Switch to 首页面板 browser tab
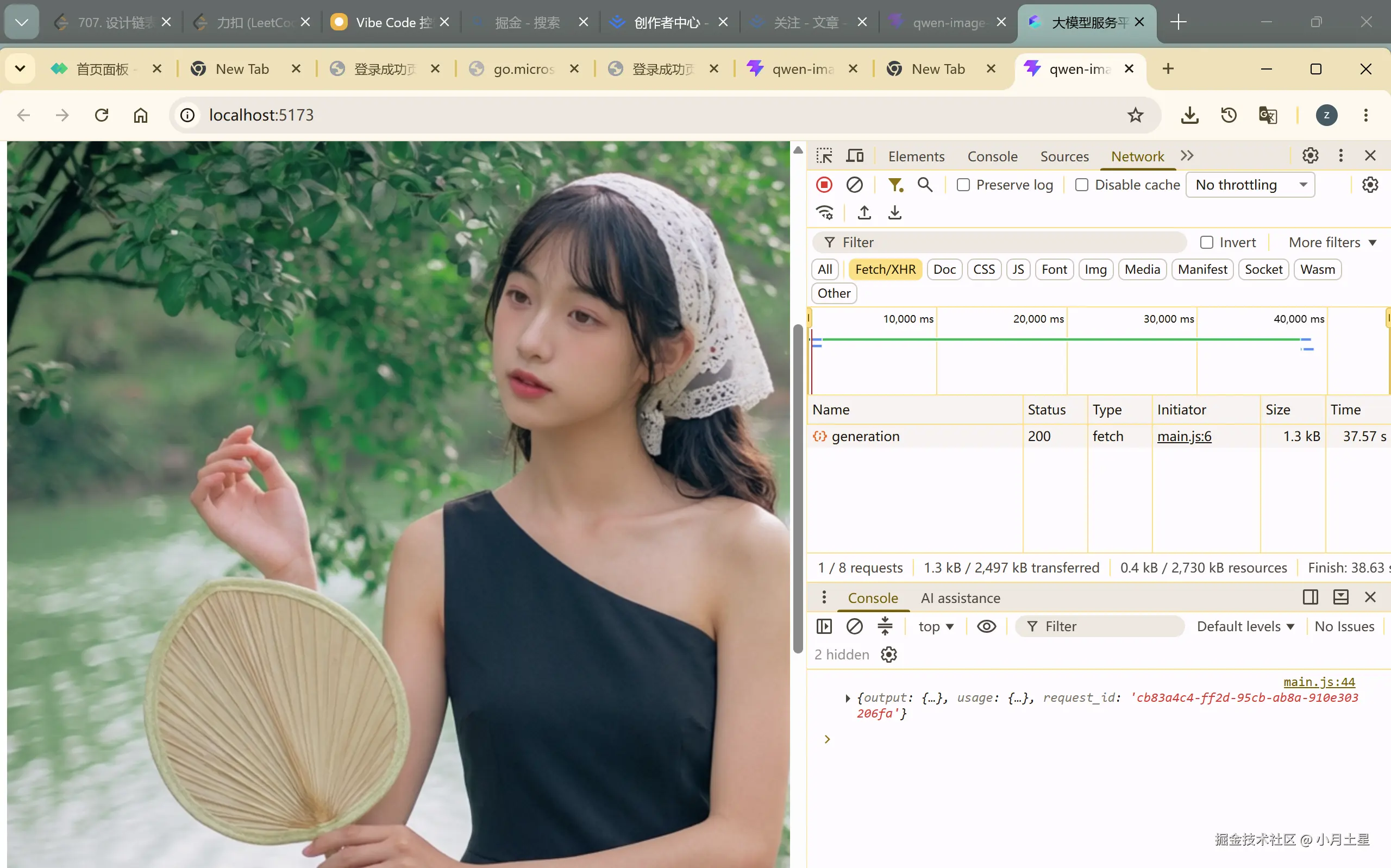This screenshot has height=868, width=1391. click(106, 69)
